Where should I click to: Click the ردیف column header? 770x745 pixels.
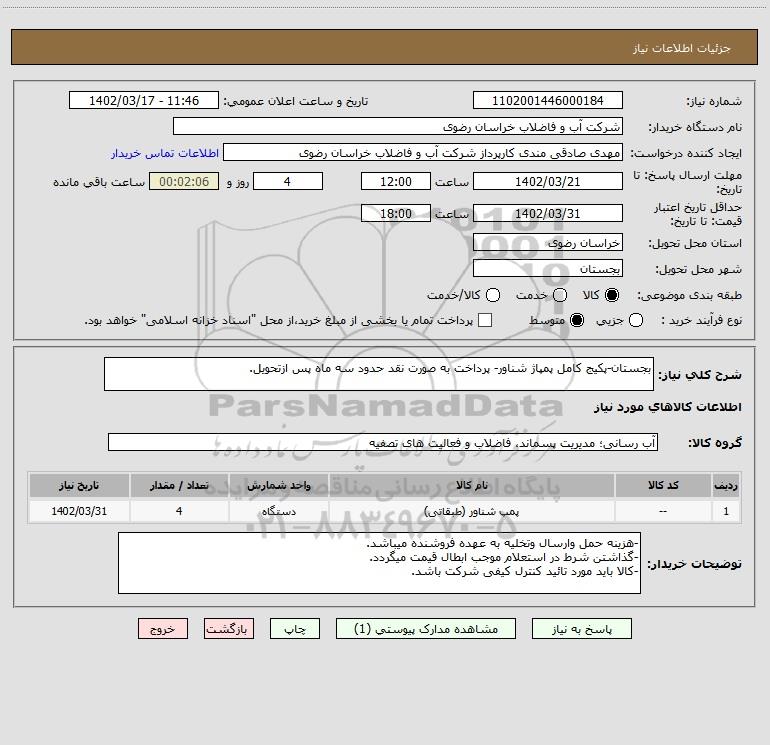(726, 485)
